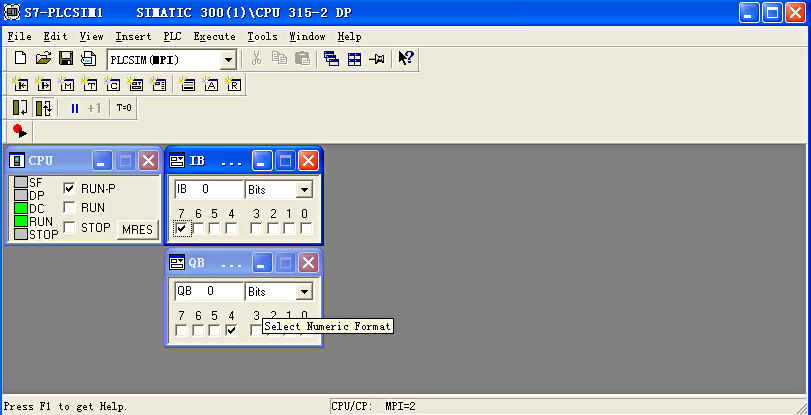Click the T=0 Reset Timers button

(x=124, y=108)
